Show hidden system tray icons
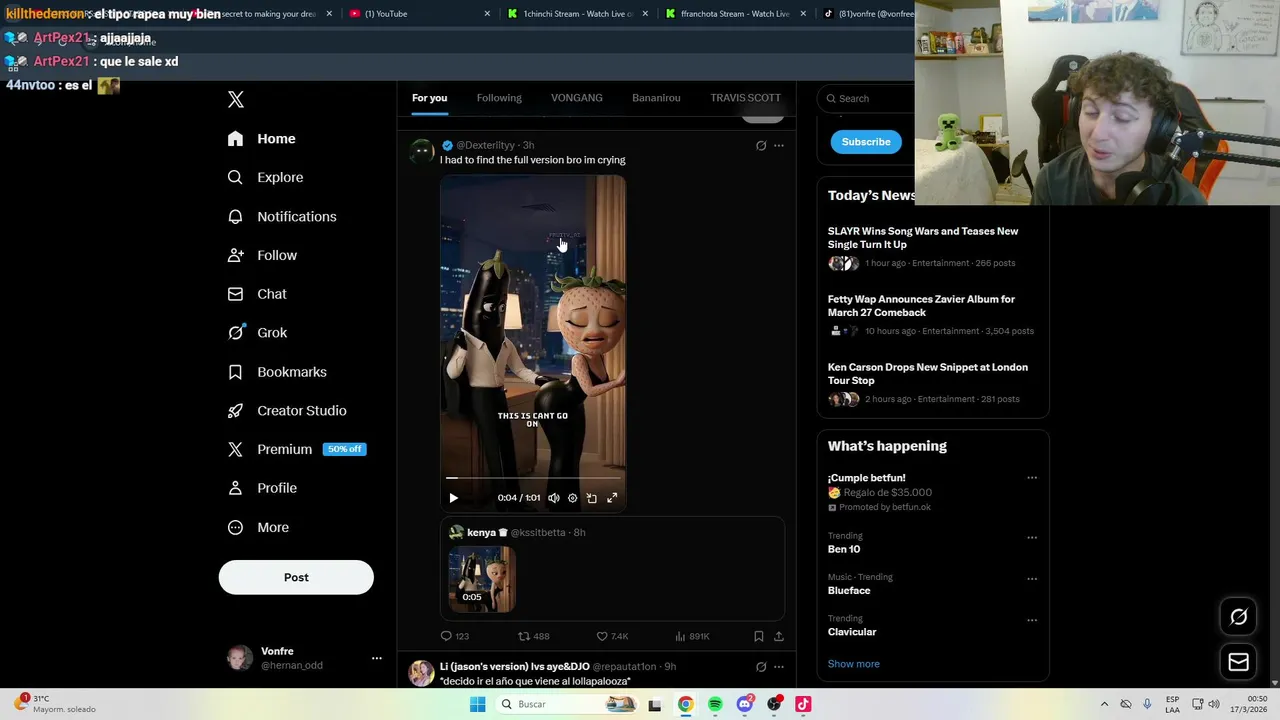Screen dimensions: 1280x720 [x=1104, y=704]
